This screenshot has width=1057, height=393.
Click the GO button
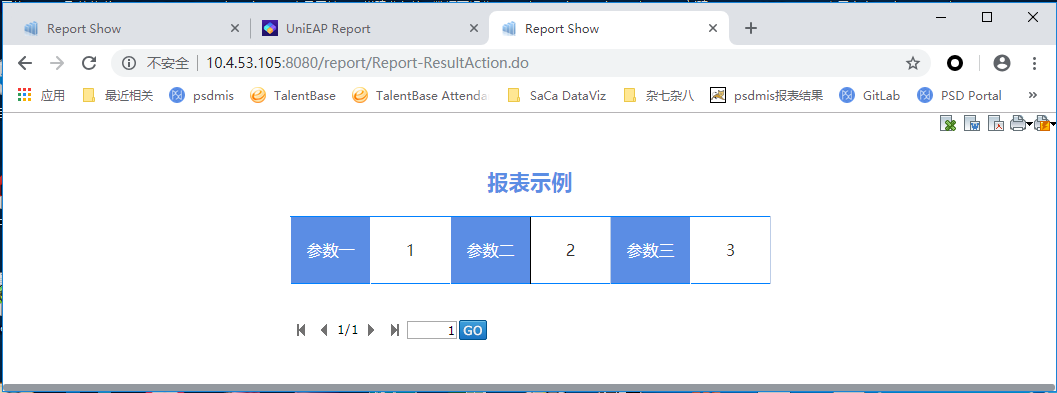(x=473, y=330)
